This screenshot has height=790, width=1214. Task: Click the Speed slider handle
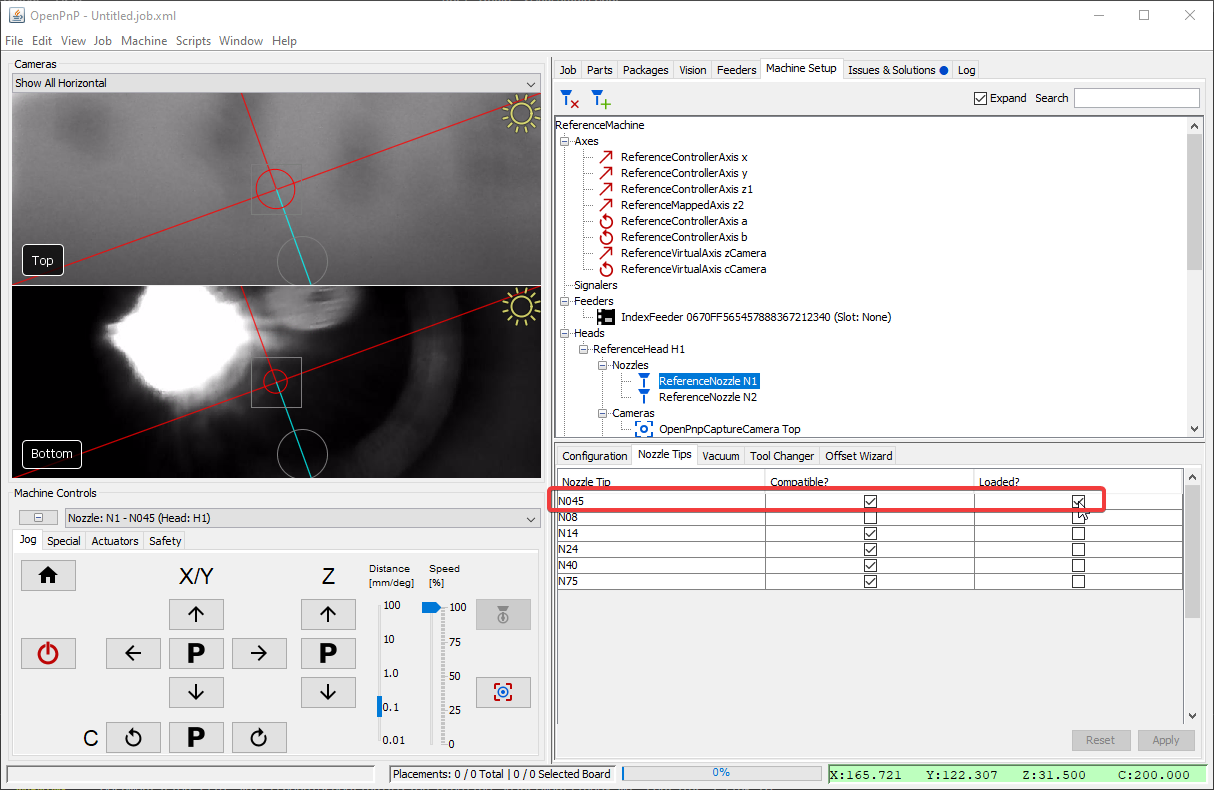431,607
